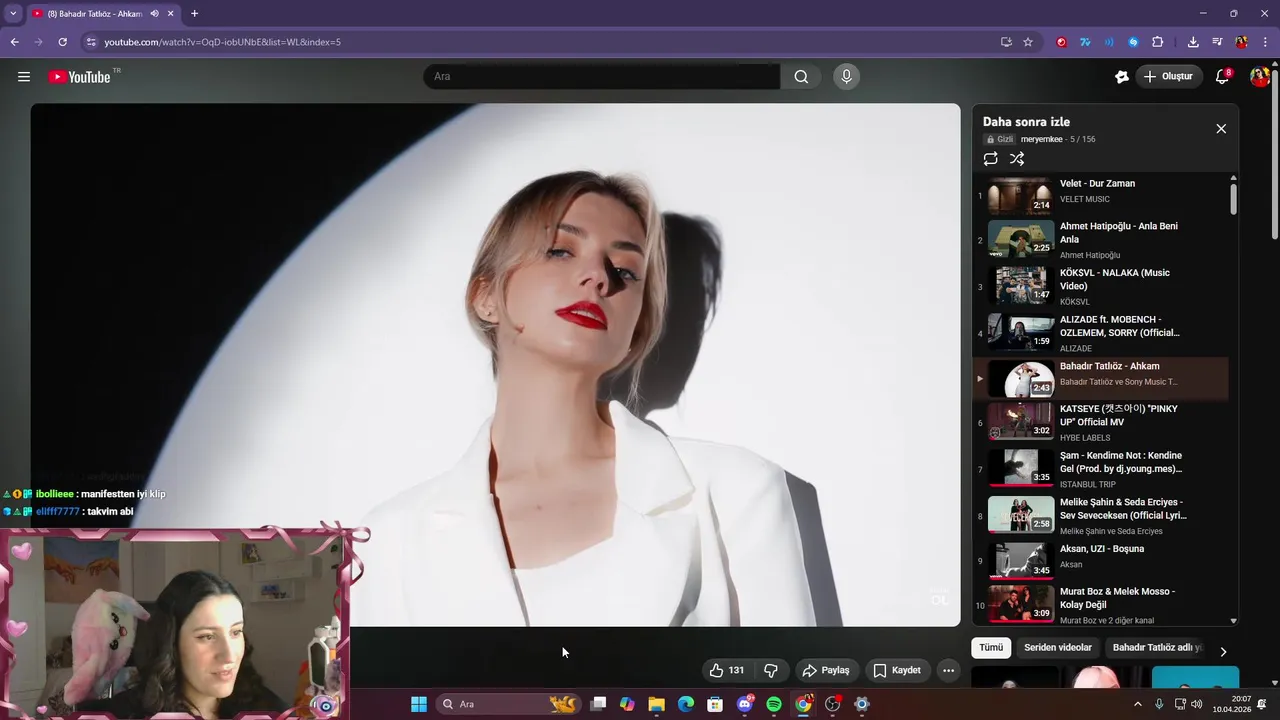Play KÖKSVL - NALAKA music video
Image resolution: width=1280 pixels, height=720 pixels.
[x=1100, y=287]
